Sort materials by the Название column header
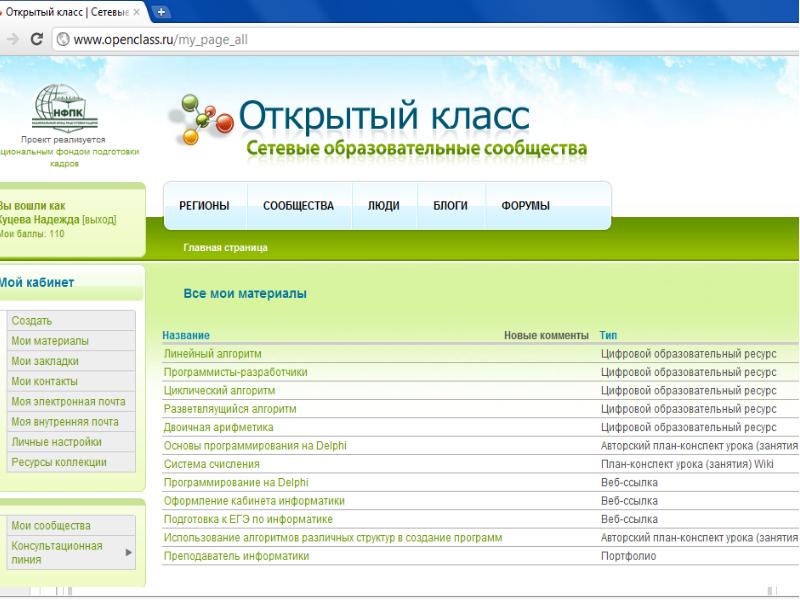Image resolution: width=800 pixels, height=600 pixels. pyautogui.click(x=186, y=335)
